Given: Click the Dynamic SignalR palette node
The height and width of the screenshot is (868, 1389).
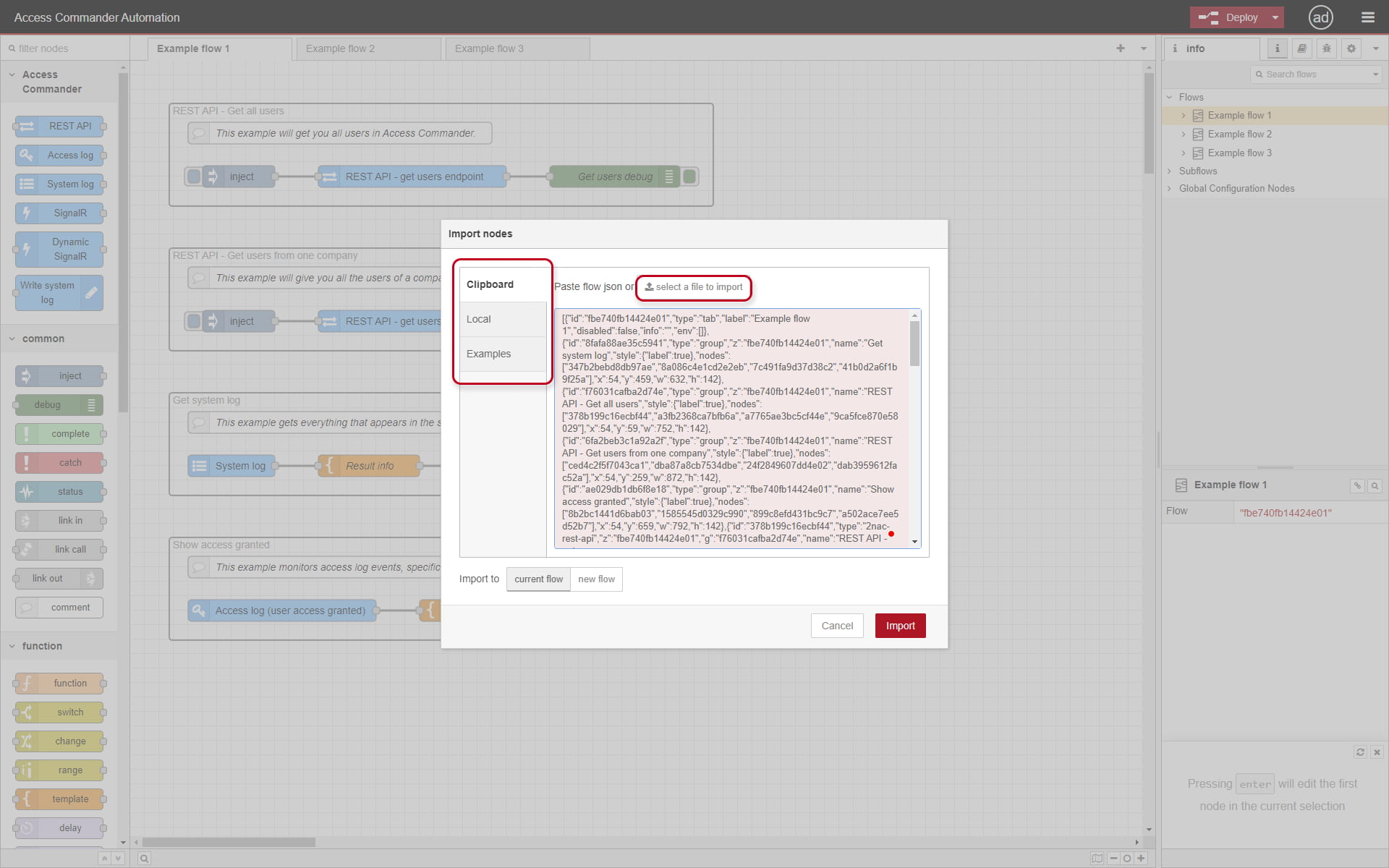Looking at the screenshot, I should click(x=59, y=250).
